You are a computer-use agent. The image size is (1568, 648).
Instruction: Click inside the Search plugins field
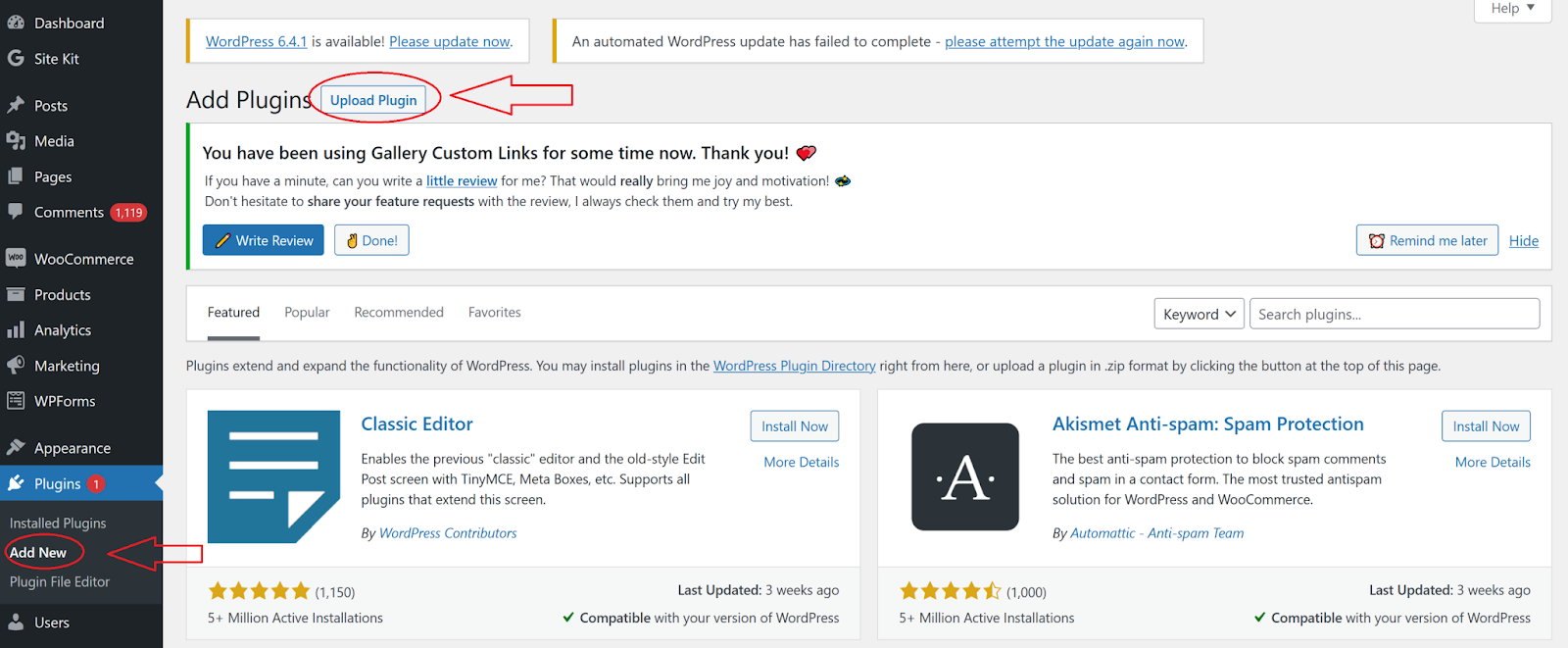point(1394,315)
